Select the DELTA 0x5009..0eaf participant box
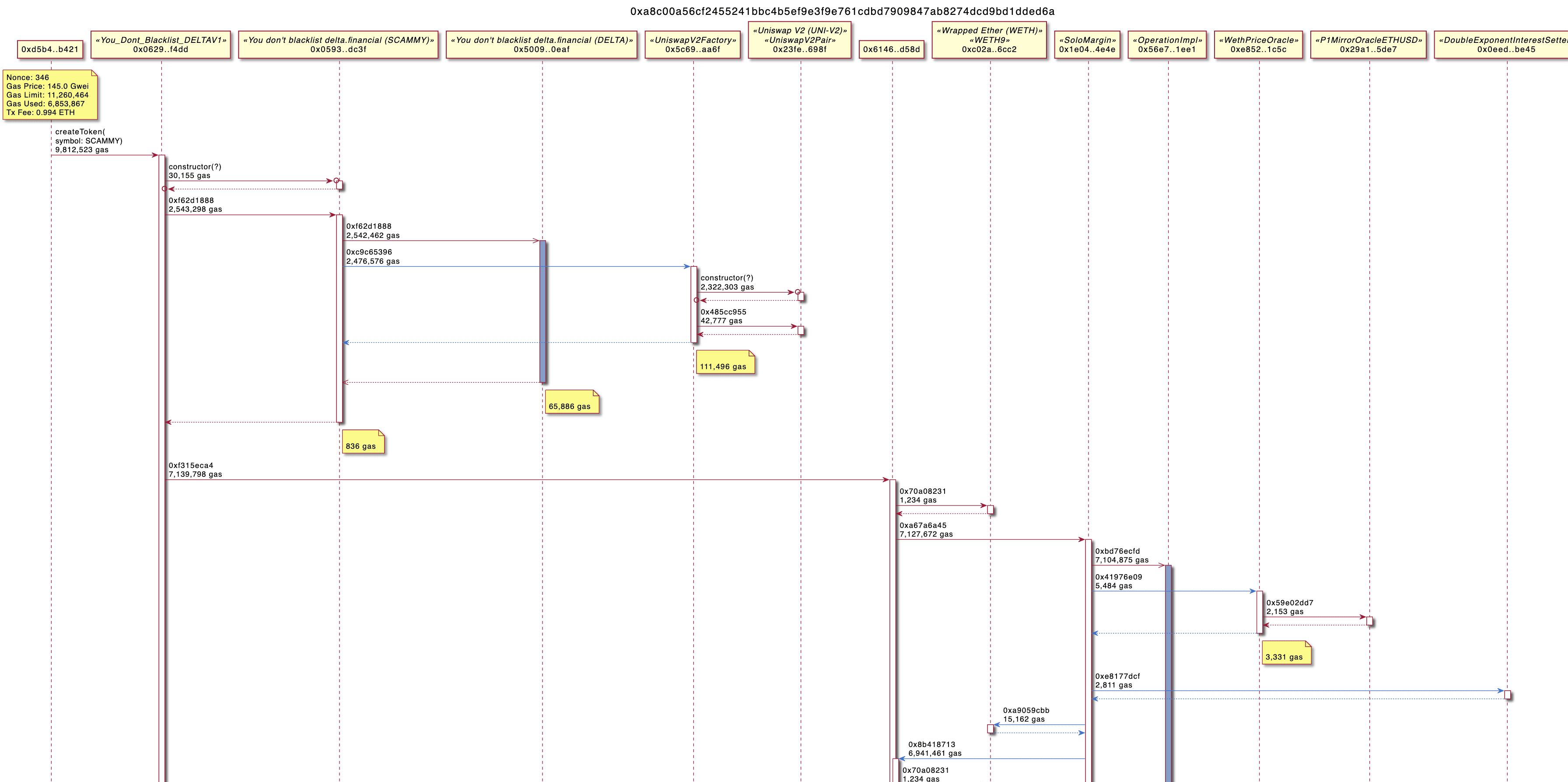 541,45
